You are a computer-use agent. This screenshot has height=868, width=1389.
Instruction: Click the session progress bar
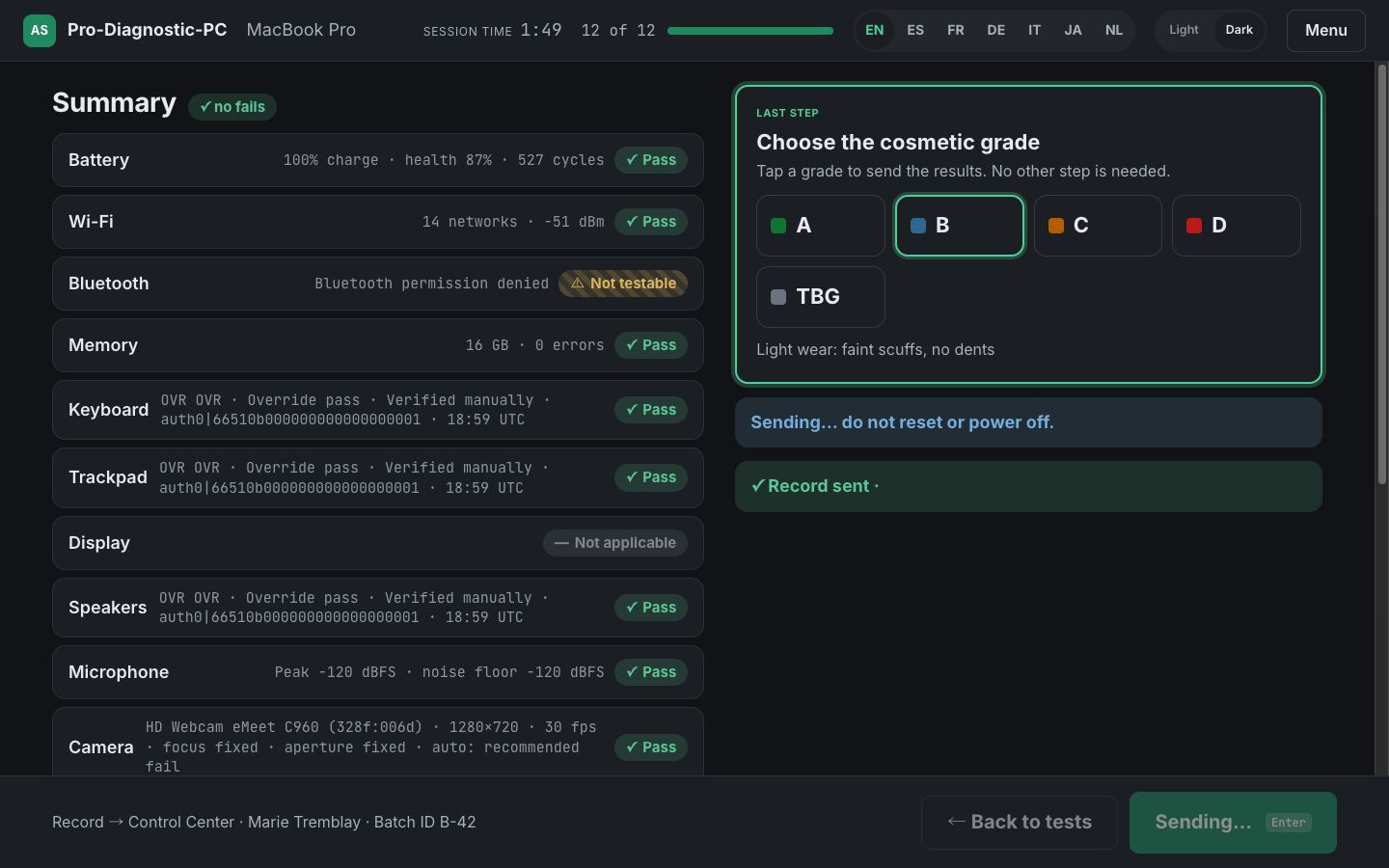tap(750, 31)
